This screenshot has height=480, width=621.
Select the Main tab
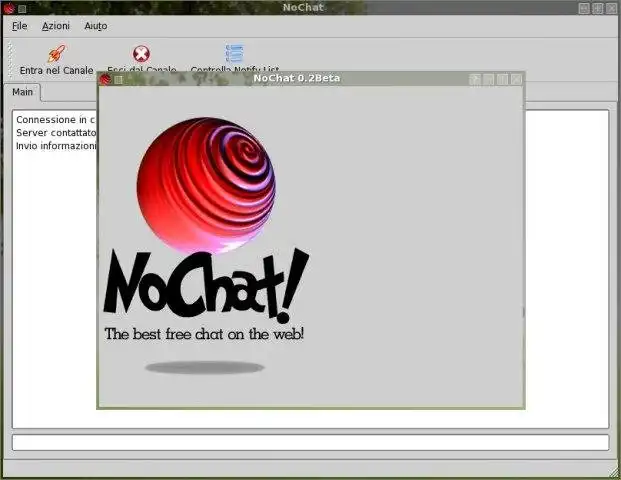pyautogui.click(x=22, y=92)
